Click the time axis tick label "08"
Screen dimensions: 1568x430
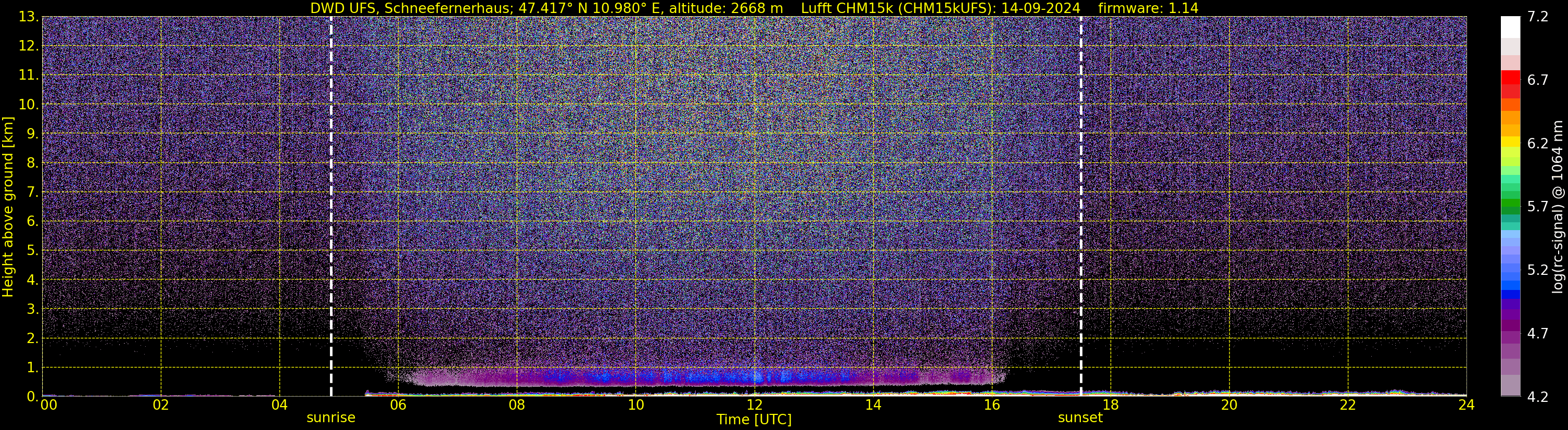[x=517, y=405]
